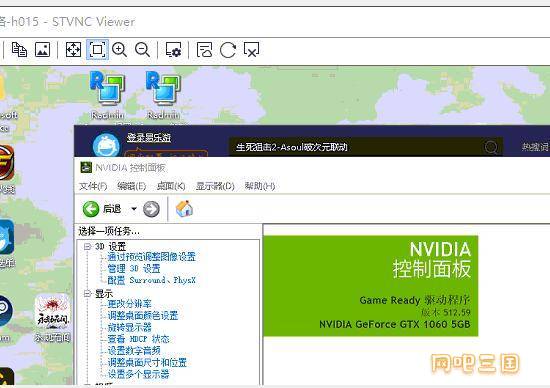Image resolution: width=550 pixels, height=388 pixels.
Task: Open the 帮助(H) menu
Action: pyautogui.click(x=260, y=186)
